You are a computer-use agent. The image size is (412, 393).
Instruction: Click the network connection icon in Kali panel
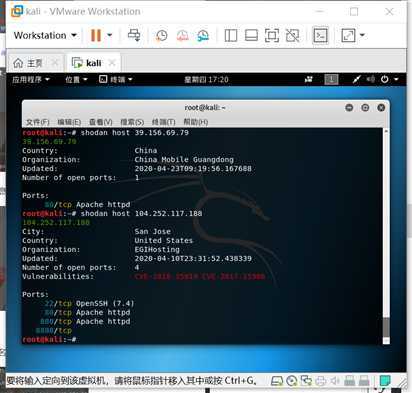[x=357, y=79]
